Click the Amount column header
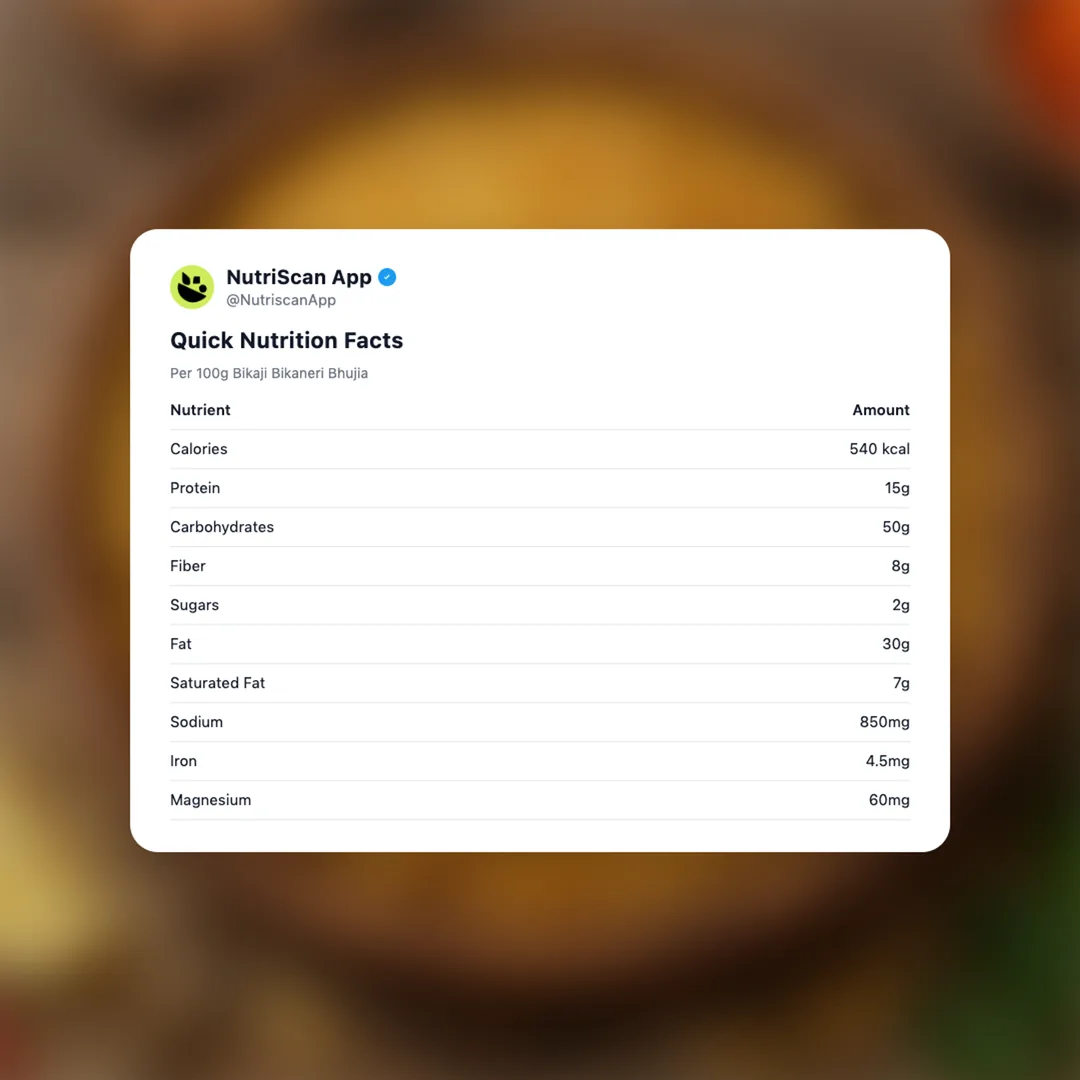This screenshot has width=1080, height=1080. point(880,410)
